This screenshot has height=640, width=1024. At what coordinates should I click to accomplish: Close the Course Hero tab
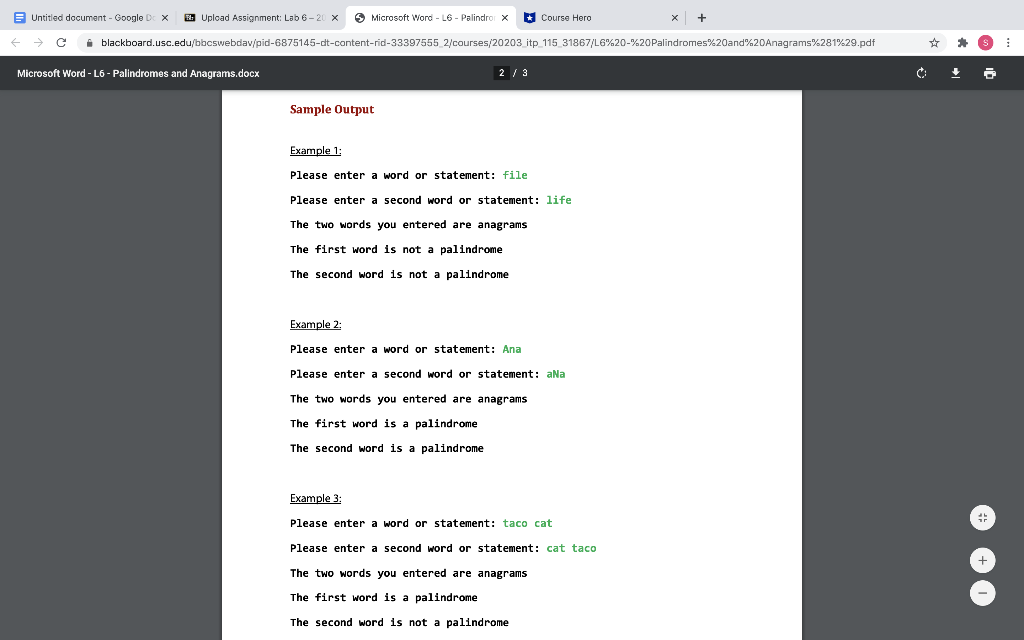click(675, 18)
